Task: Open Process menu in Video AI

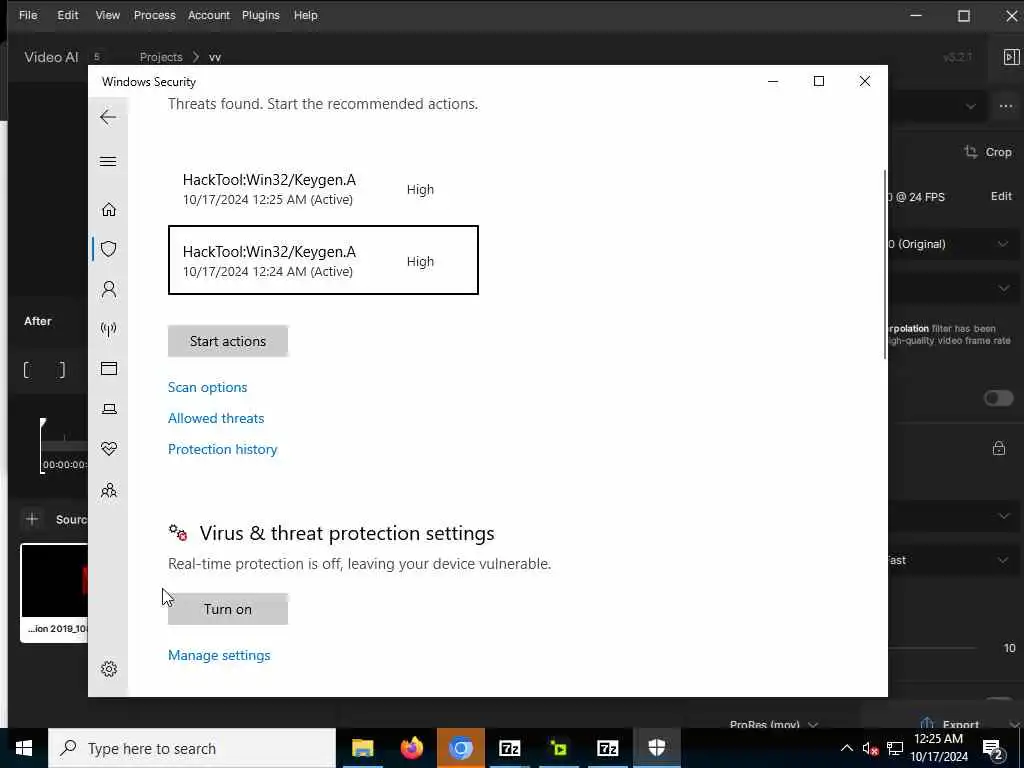Action: (155, 15)
